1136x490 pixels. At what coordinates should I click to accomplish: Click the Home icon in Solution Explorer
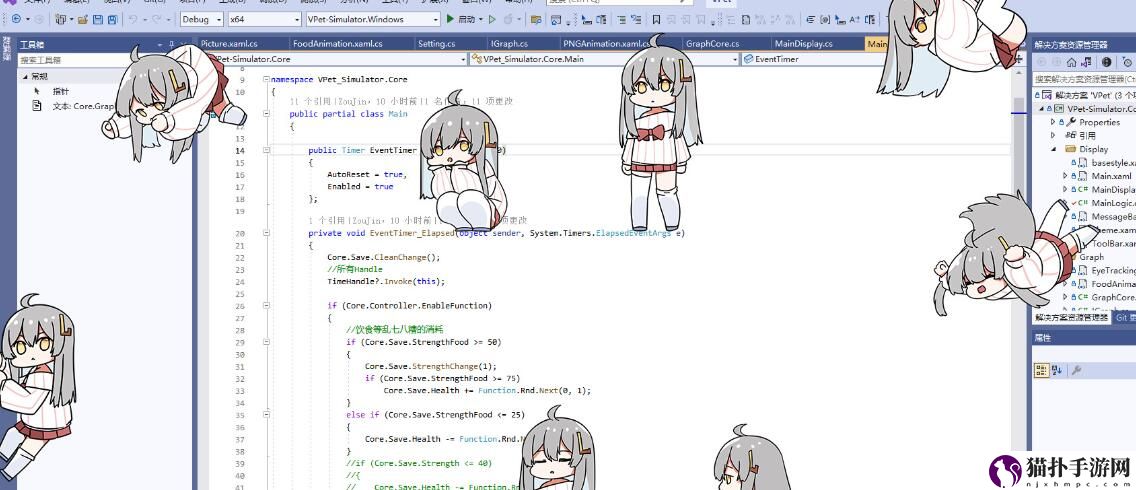pyautogui.click(x=1072, y=62)
